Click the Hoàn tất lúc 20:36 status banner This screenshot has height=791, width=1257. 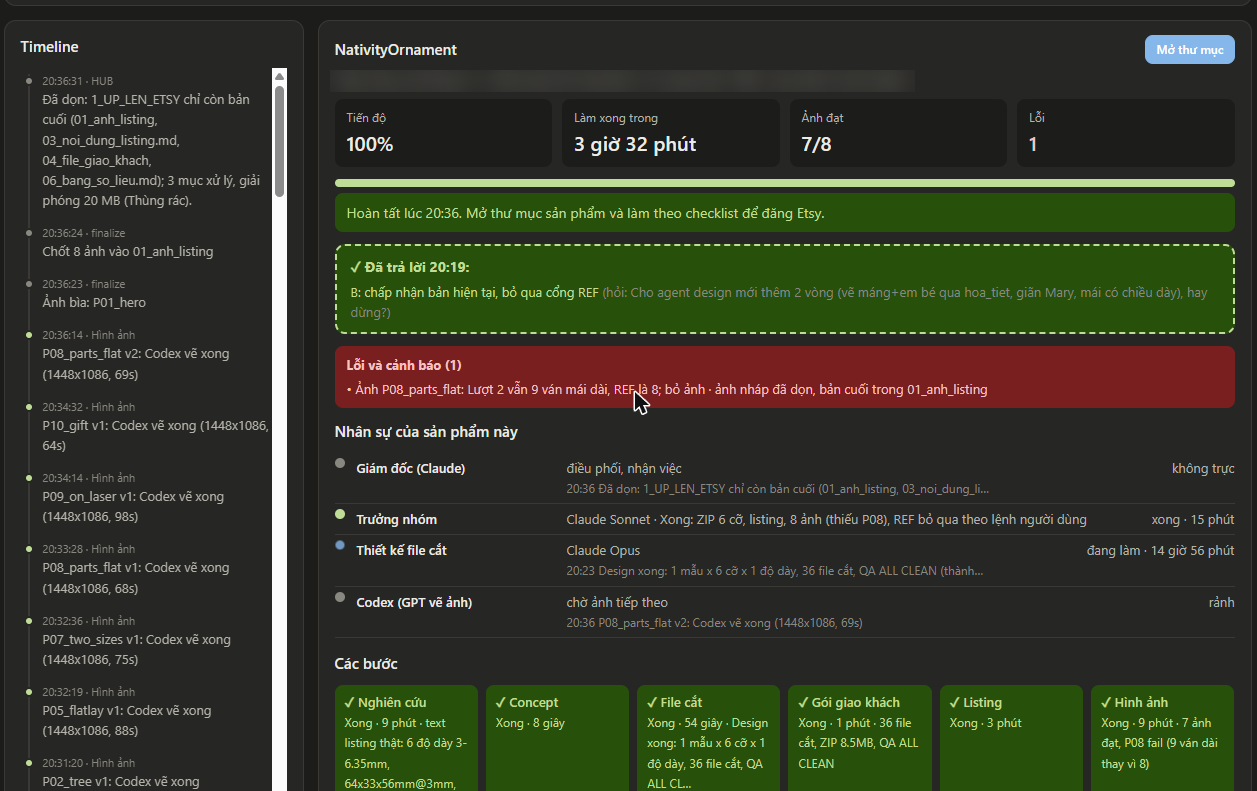click(x=785, y=213)
